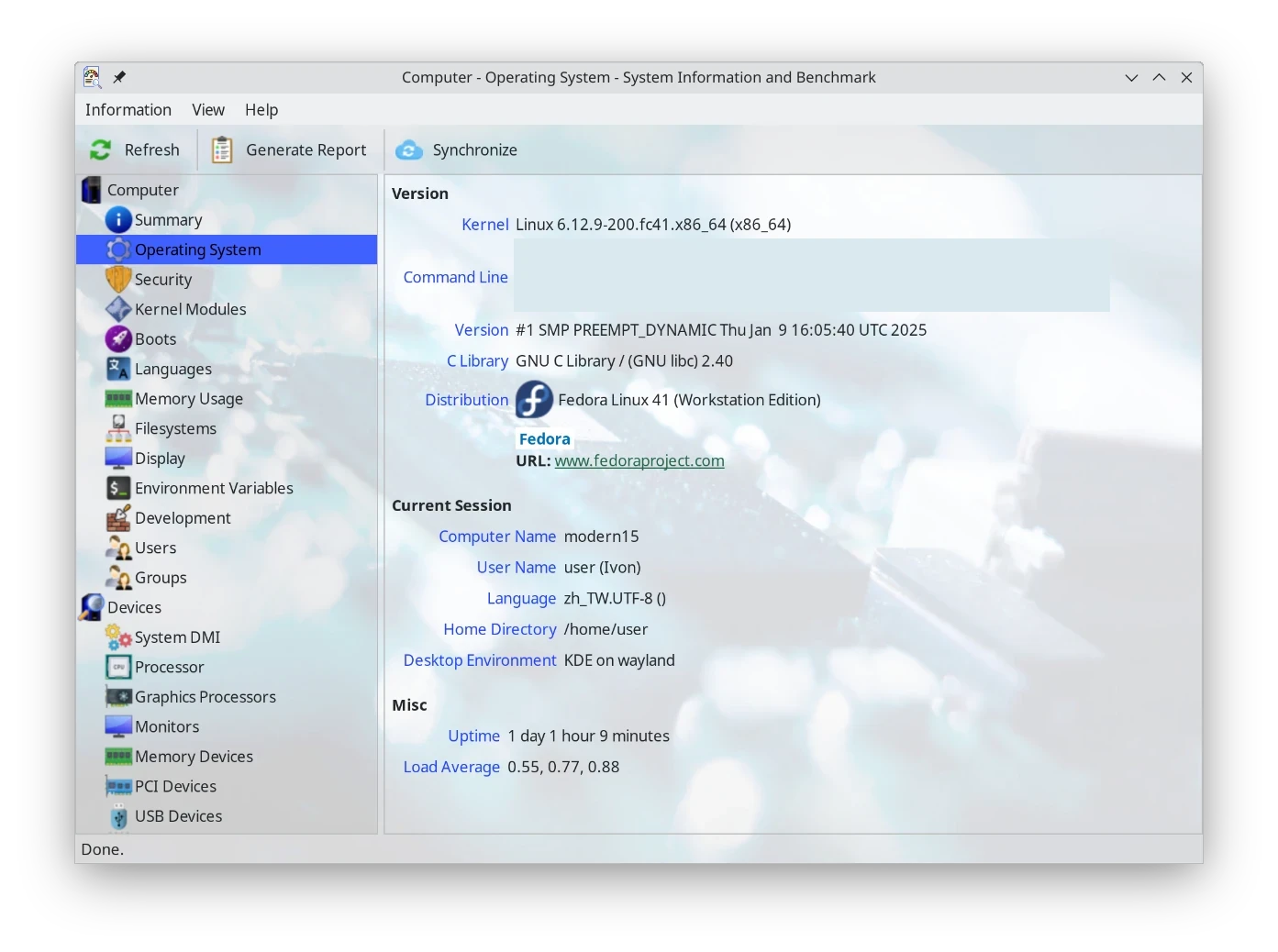
Task: Click the Fedora distribution logo
Action: [x=534, y=400]
